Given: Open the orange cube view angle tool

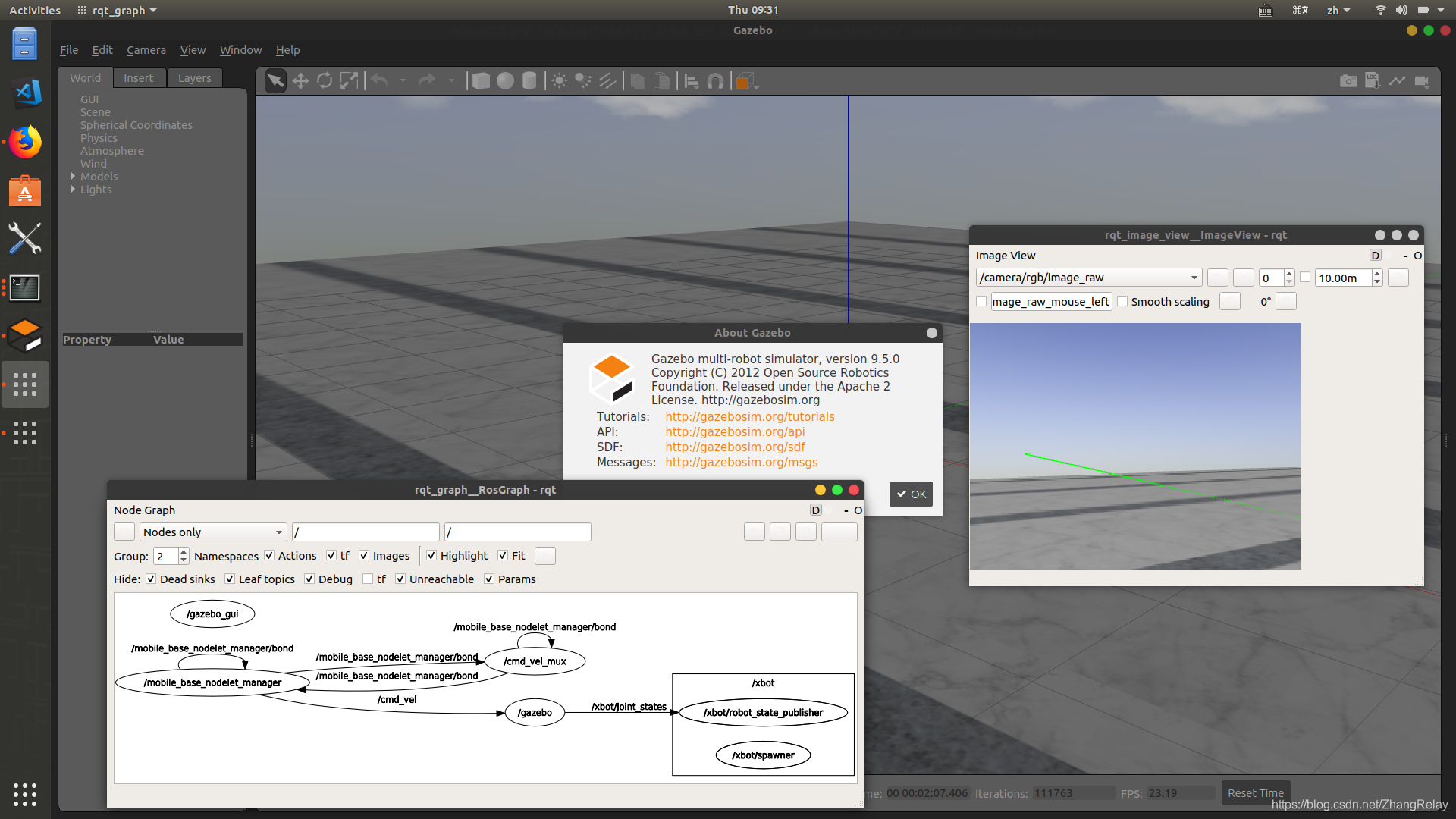Looking at the screenshot, I should 746,81.
